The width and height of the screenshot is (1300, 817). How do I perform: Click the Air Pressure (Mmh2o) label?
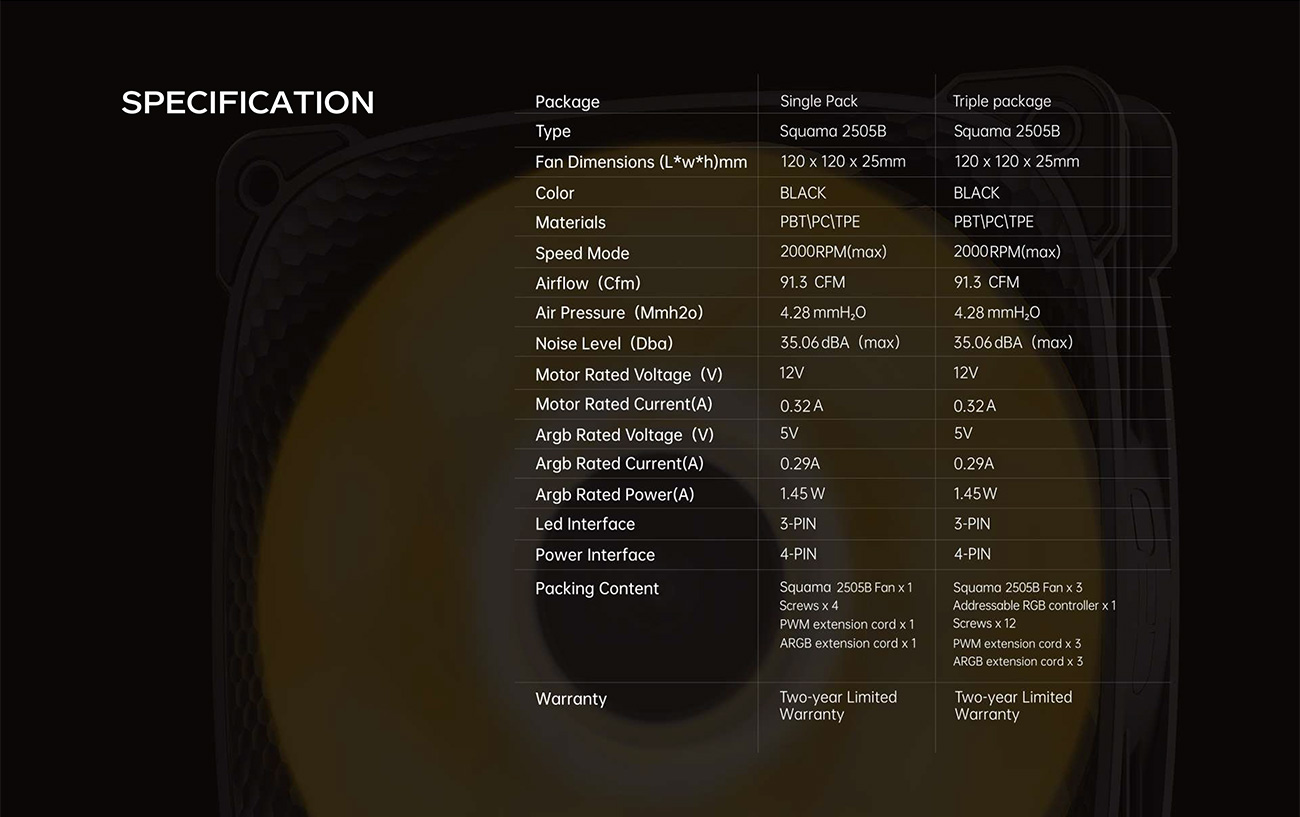pyautogui.click(x=619, y=313)
